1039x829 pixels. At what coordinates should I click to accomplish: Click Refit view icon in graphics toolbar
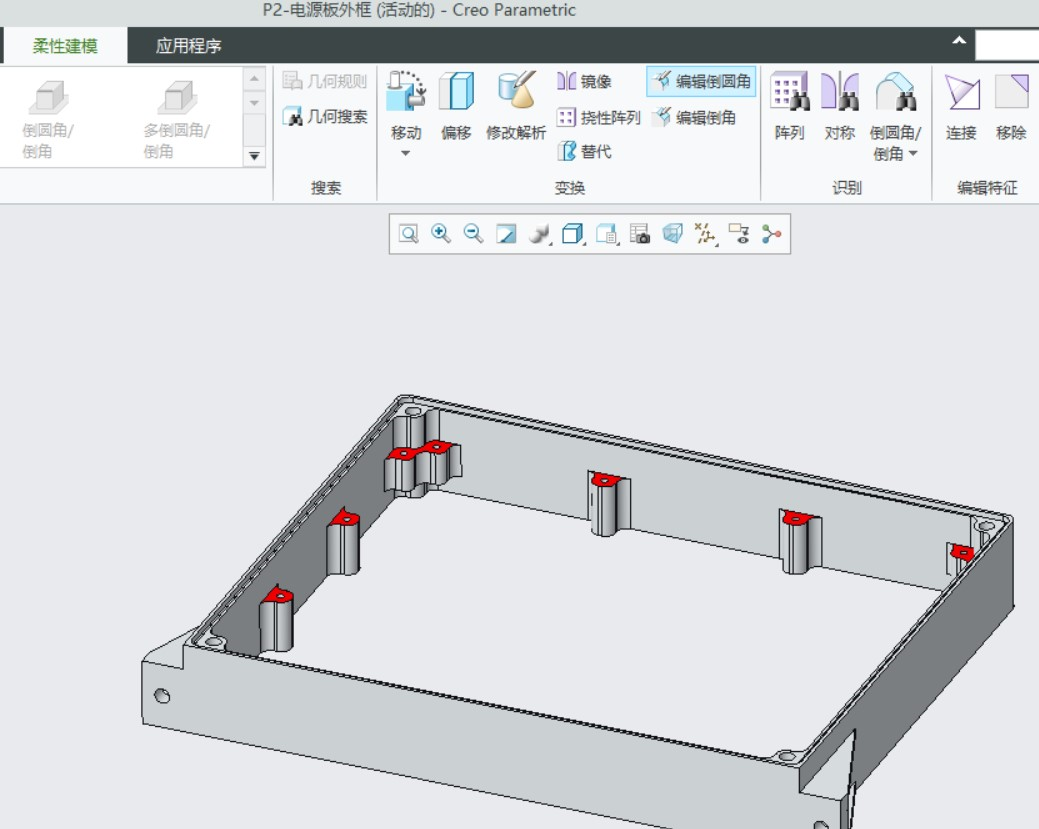pyautogui.click(x=409, y=234)
